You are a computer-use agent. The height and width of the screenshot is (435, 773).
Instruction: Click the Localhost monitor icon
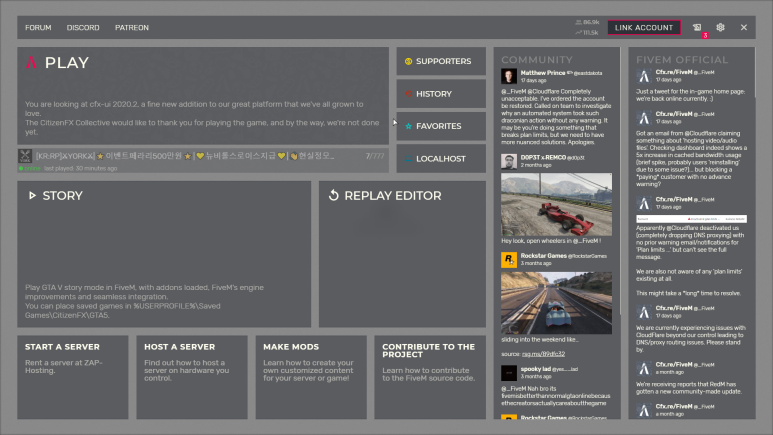coord(408,159)
